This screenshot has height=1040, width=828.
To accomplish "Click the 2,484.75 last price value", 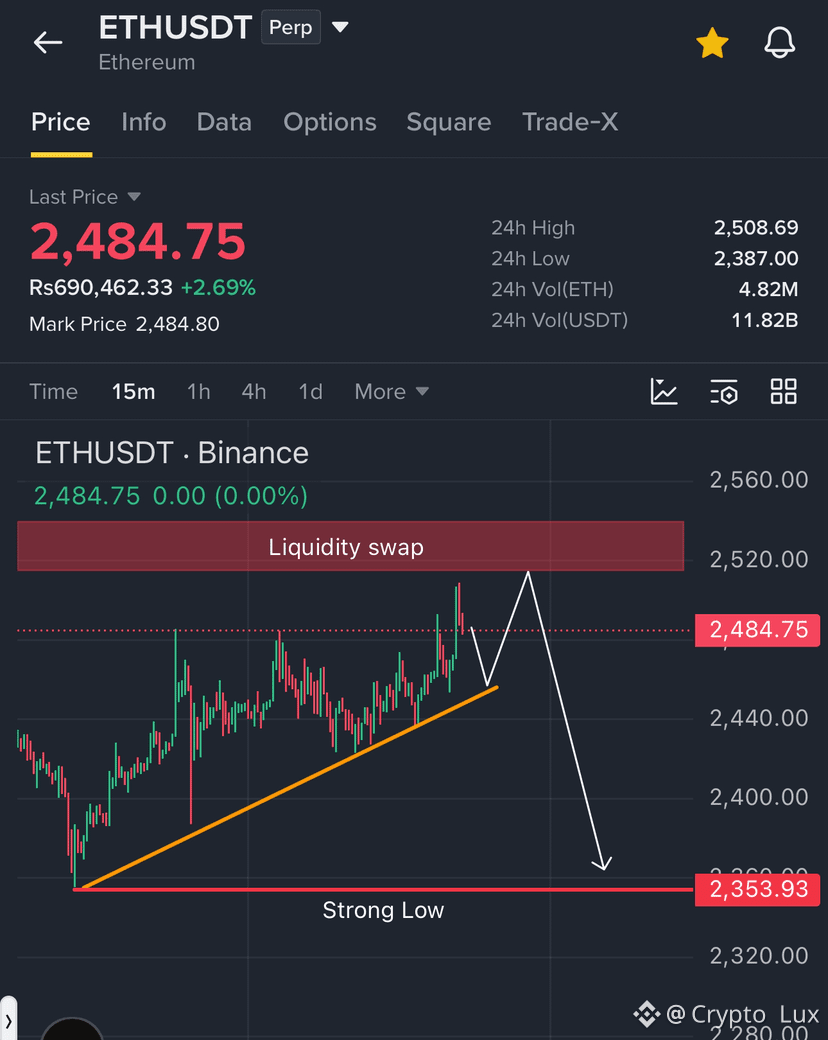I will click(138, 241).
